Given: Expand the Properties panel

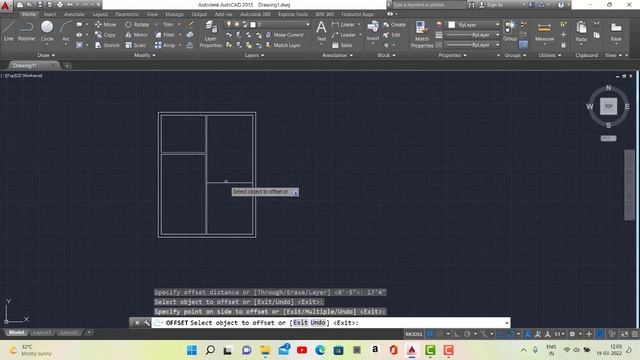Looking at the screenshot, I should 452,55.
